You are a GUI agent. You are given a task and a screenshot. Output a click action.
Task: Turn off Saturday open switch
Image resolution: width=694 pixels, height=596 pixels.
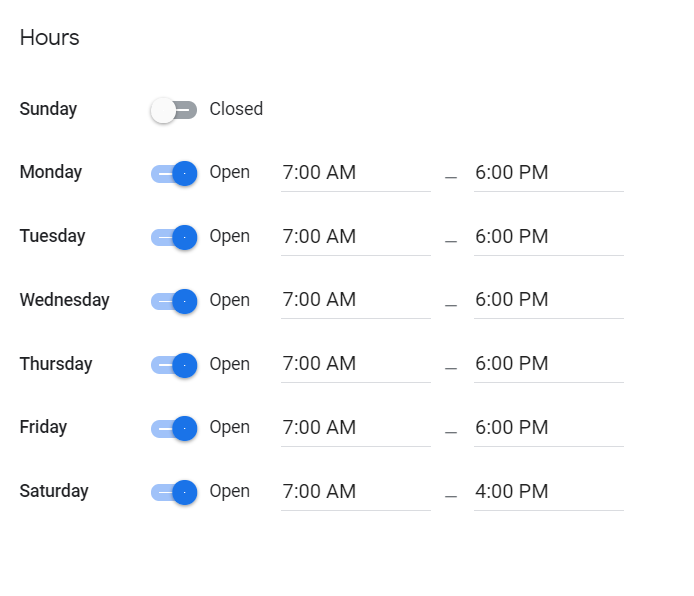tap(174, 492)
